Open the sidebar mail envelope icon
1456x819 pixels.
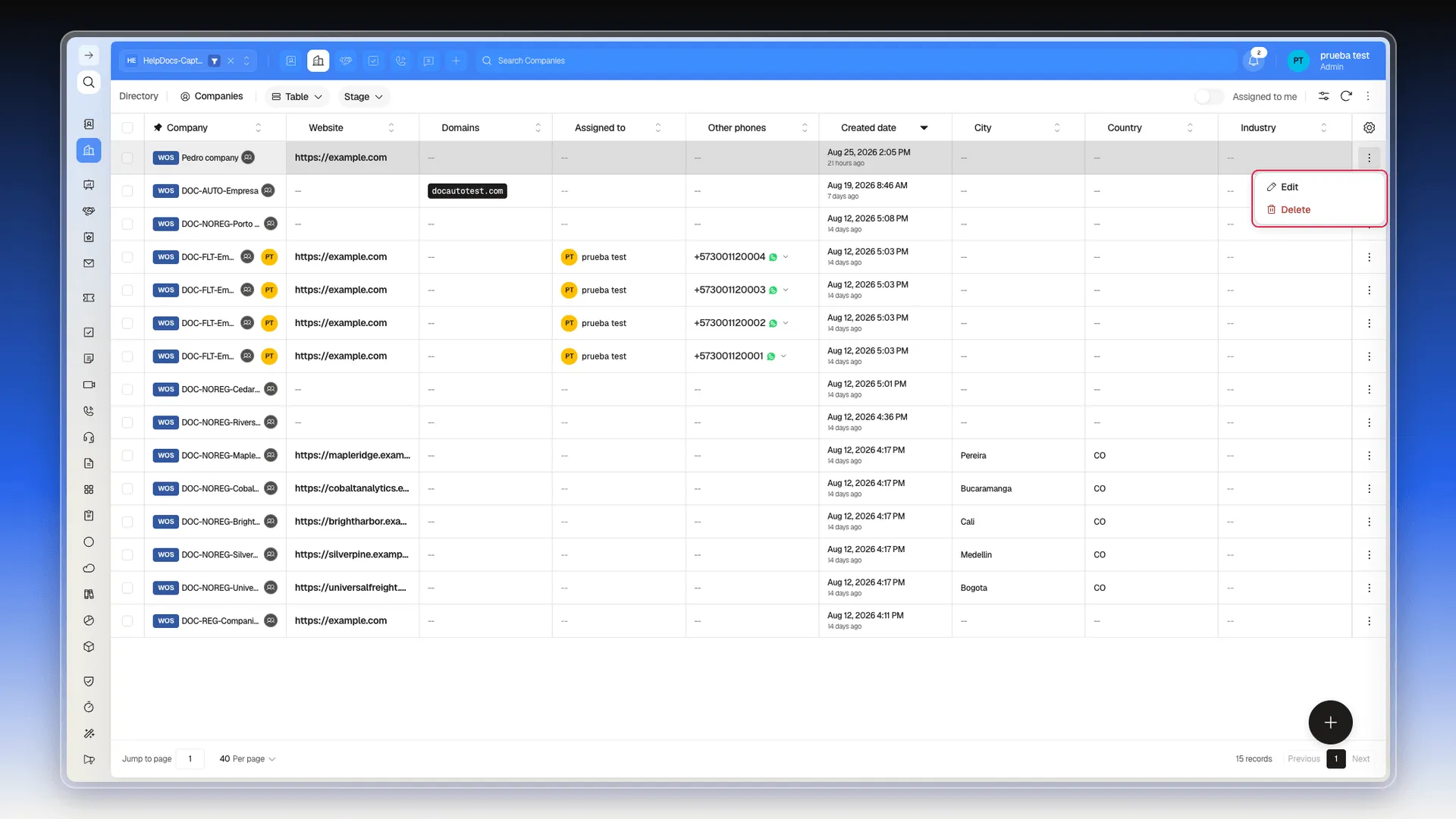[x=89, y=263]
